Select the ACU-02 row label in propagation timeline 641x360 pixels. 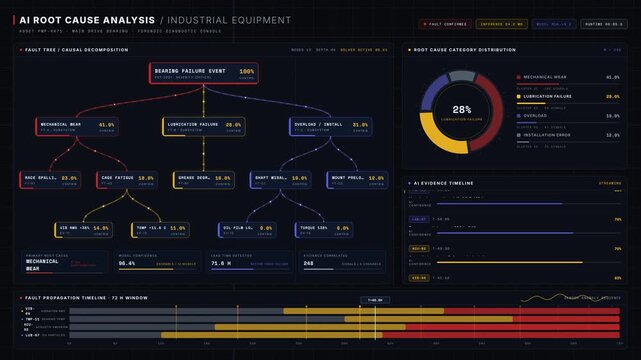click(28, 327)
